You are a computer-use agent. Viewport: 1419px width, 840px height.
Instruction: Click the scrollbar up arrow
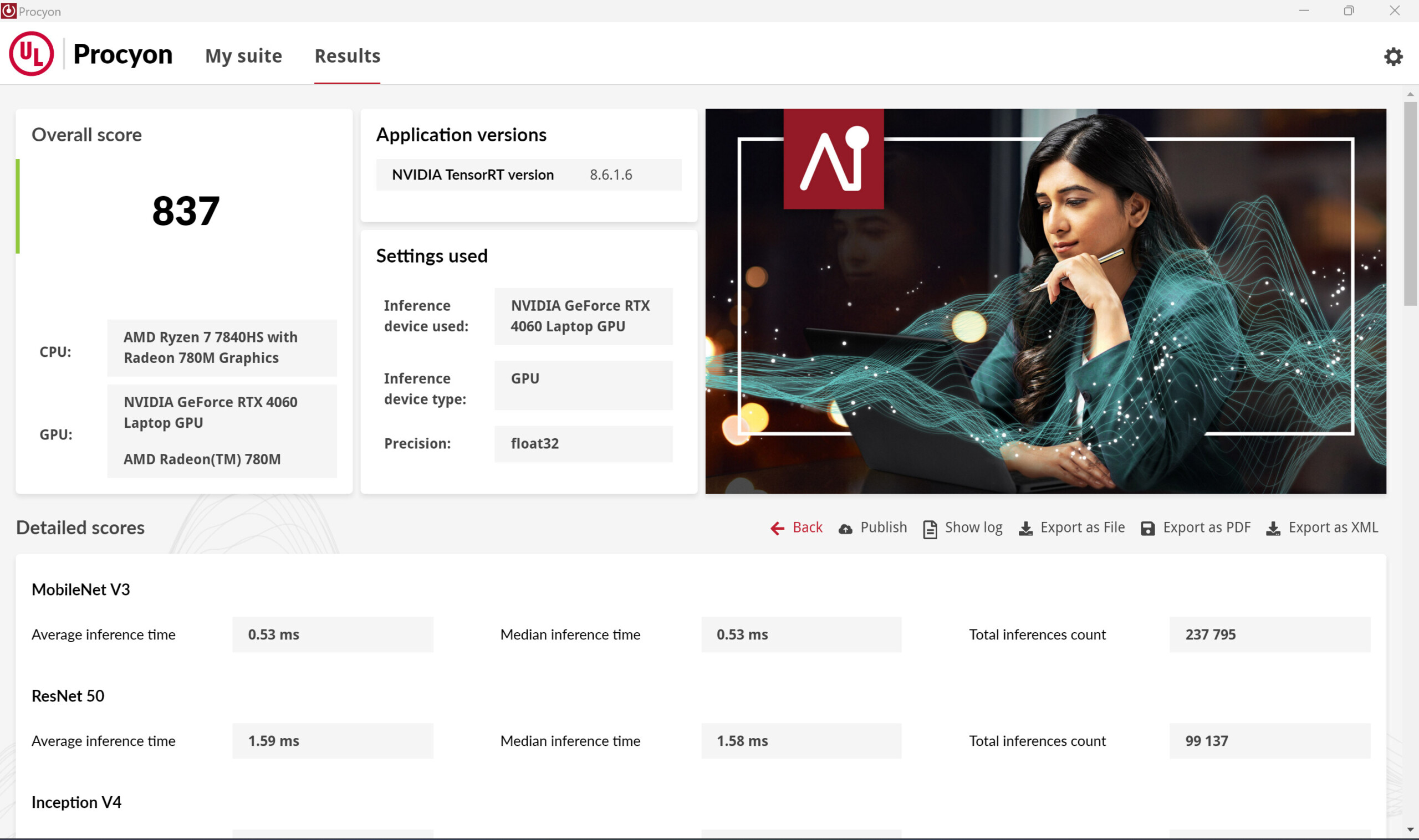click(1410, 95)
